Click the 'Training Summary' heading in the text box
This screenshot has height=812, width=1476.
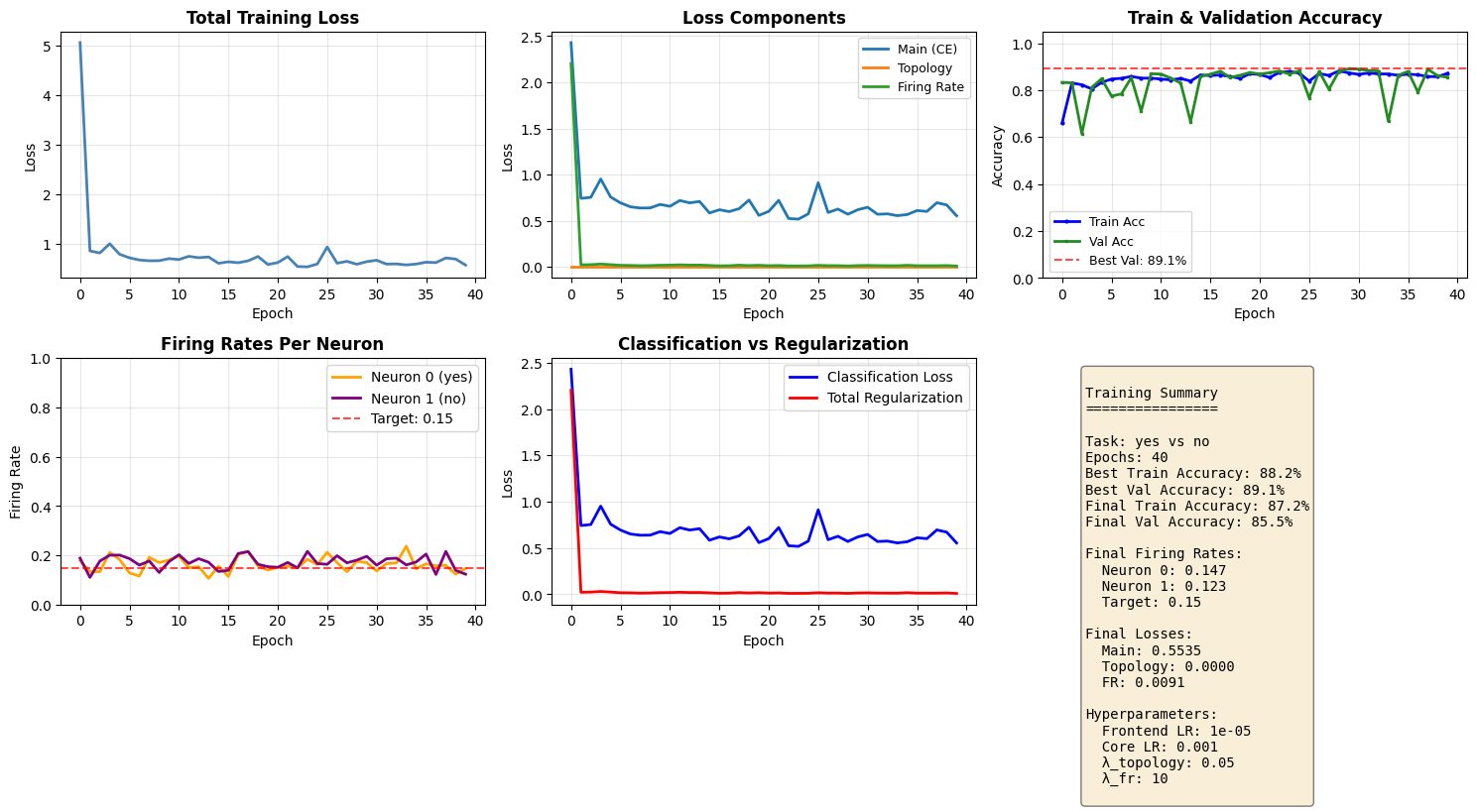(1151, 394)
